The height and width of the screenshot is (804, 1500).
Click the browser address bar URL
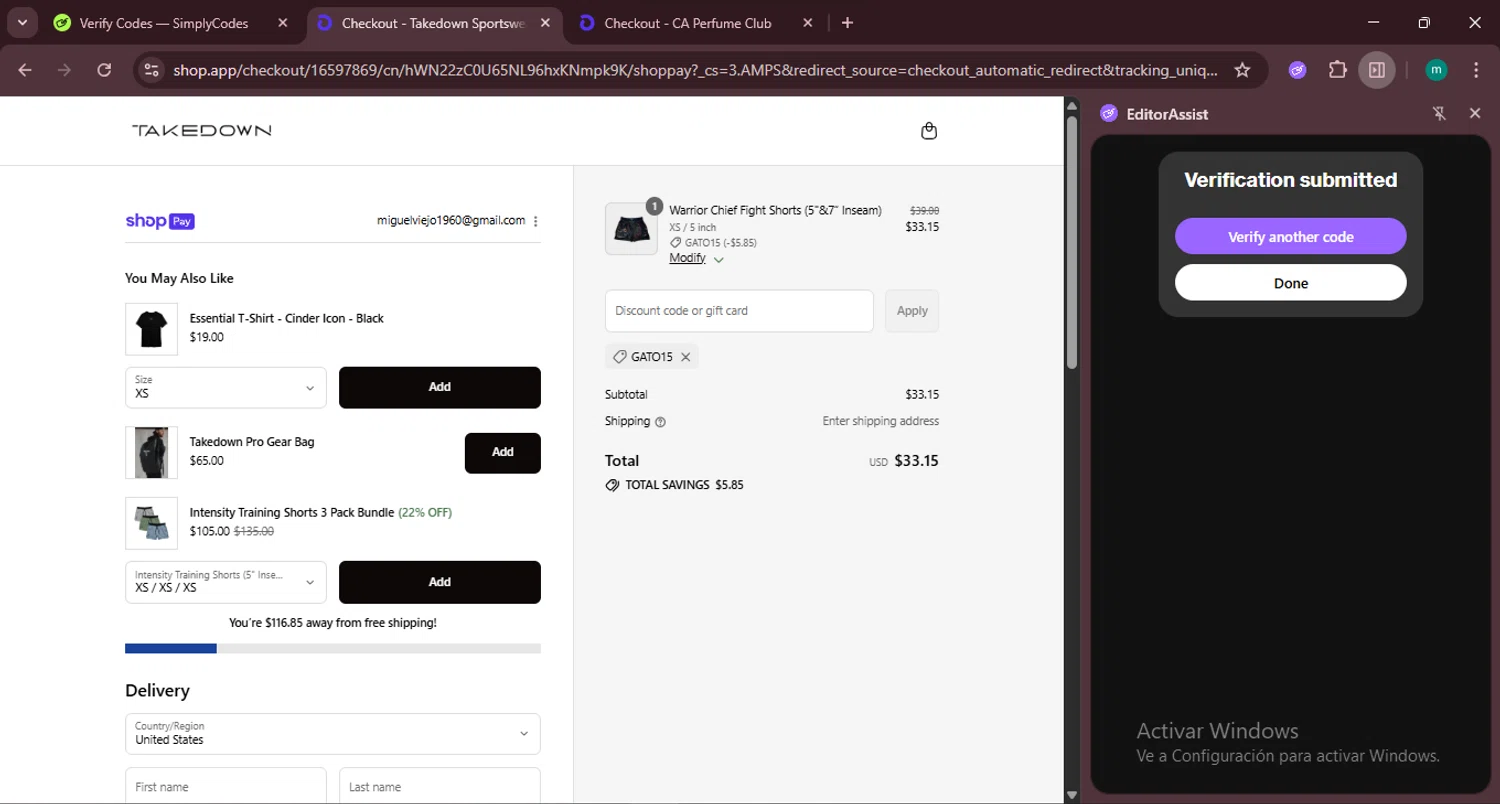point(695,70)
